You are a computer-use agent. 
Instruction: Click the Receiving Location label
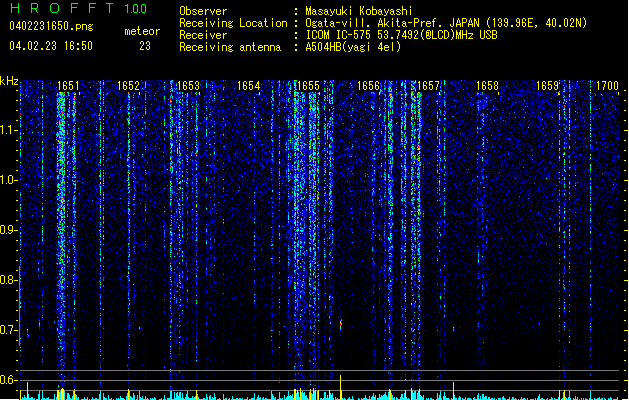click(233, 23)
